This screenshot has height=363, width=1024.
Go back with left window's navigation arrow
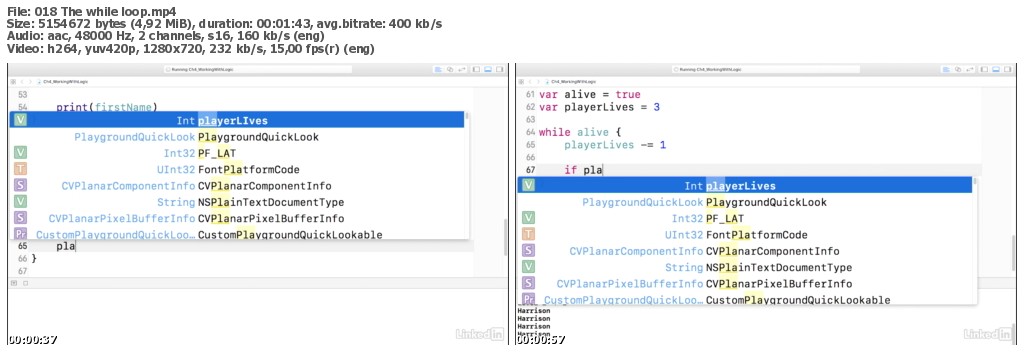[22, 82]
